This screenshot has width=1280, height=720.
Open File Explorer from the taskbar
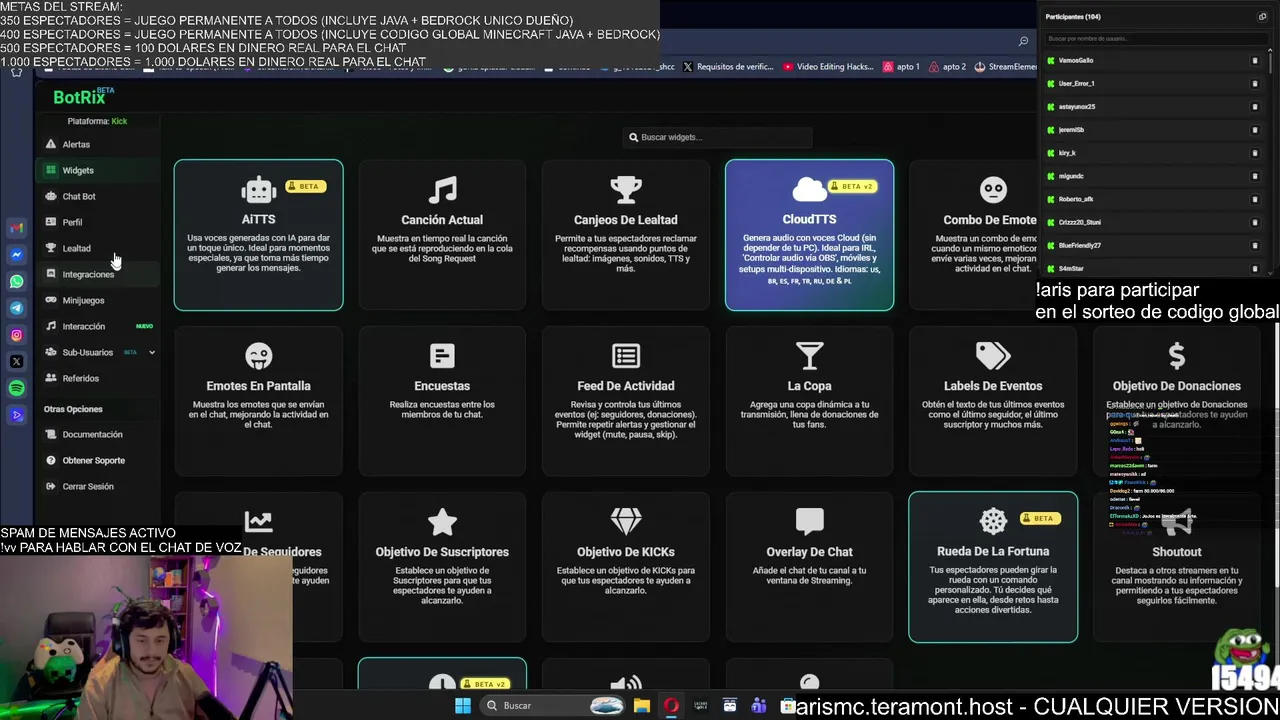[641, 706]
